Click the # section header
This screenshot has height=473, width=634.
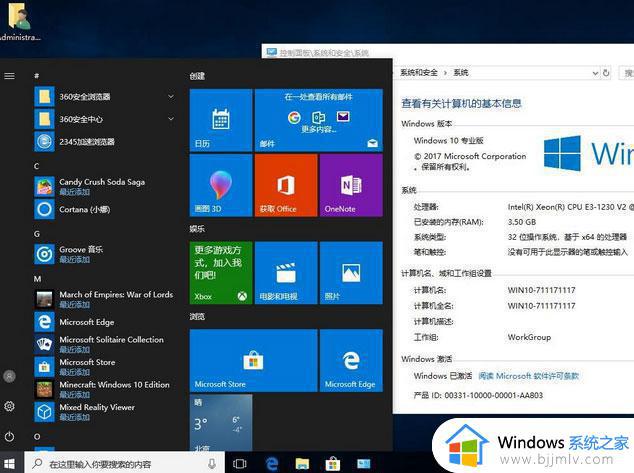click(36, 76)
